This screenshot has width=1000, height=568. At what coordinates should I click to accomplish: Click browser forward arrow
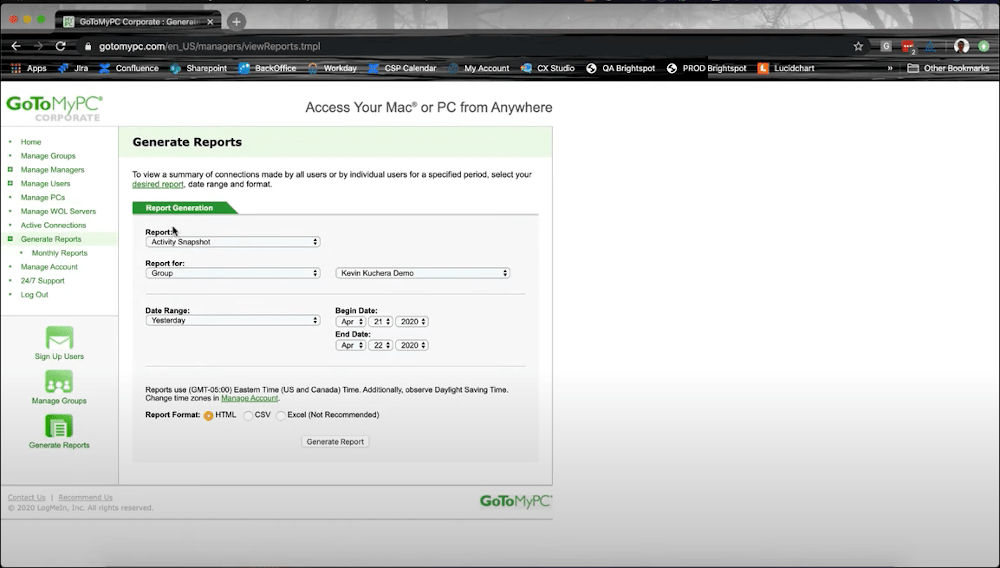pos(38,46)
